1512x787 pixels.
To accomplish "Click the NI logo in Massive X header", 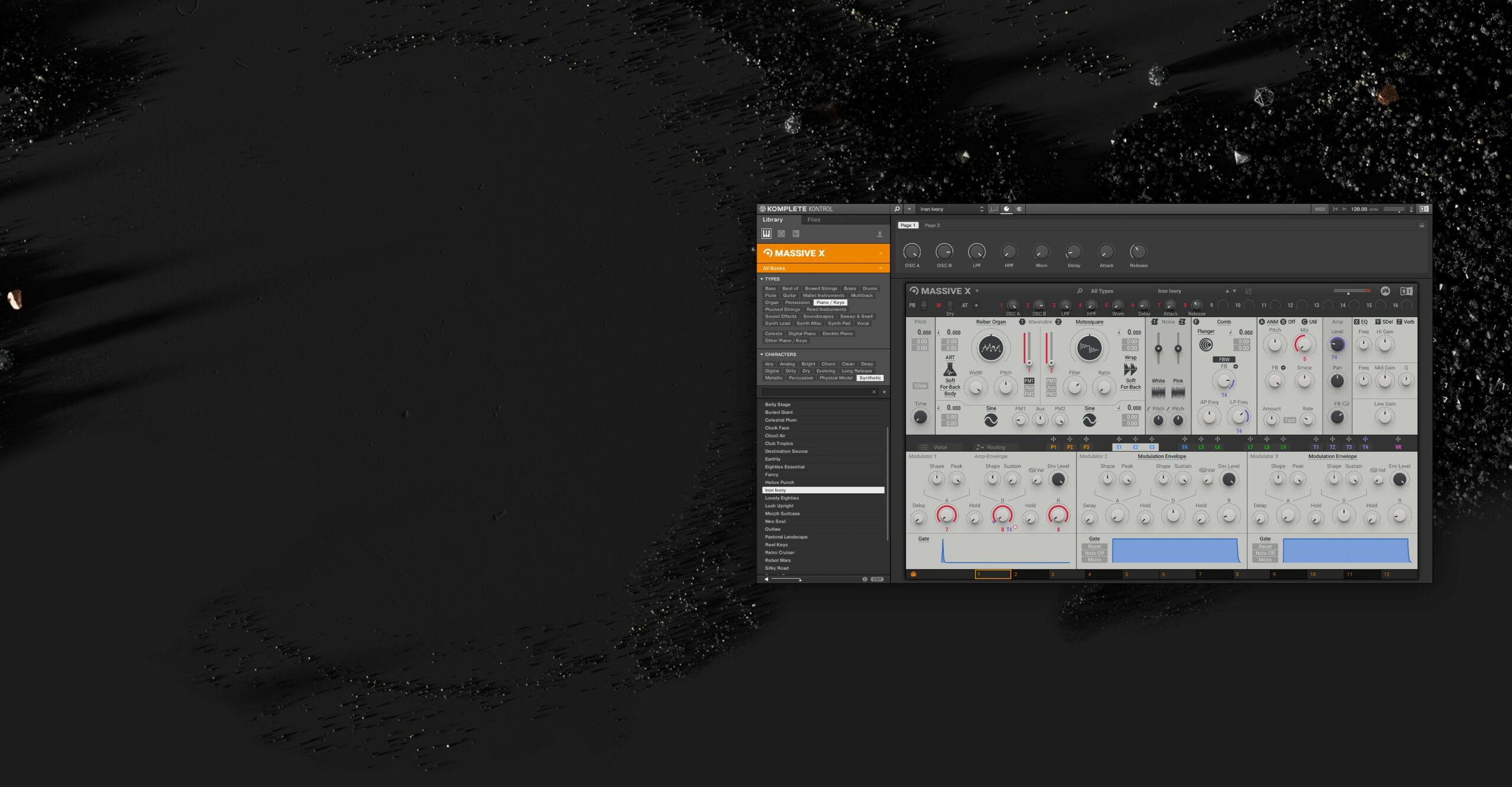I will (x=1406, y=291).
